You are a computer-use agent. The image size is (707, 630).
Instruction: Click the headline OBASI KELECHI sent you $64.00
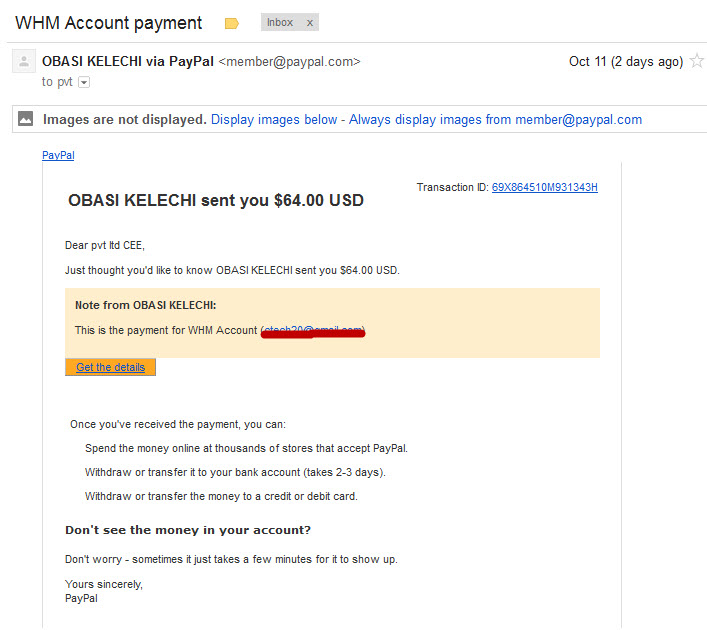coord(216,200)
